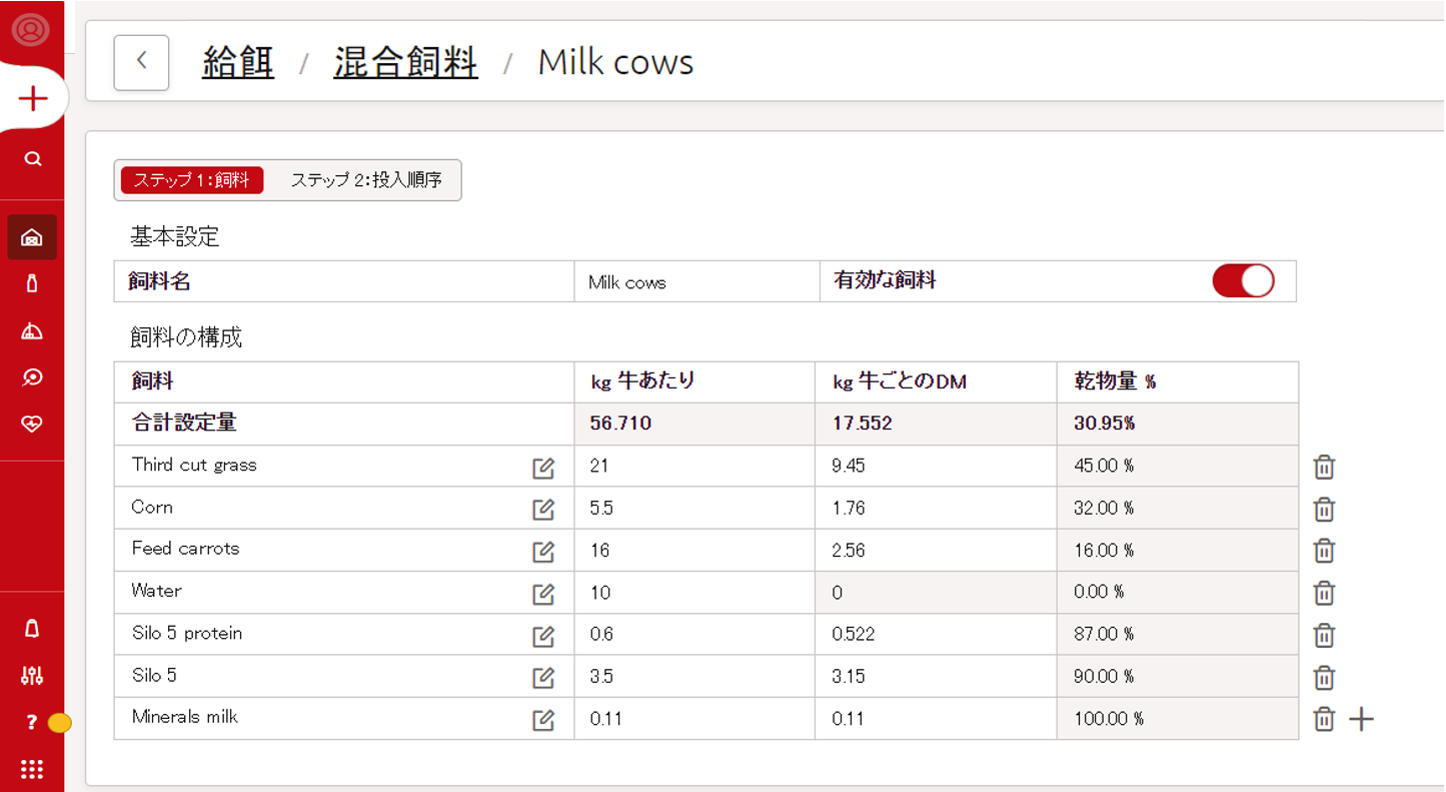1446x792 pixels.
Task: Switch to ステップ 2:投入順序 tab
Action: coord(366,180)
